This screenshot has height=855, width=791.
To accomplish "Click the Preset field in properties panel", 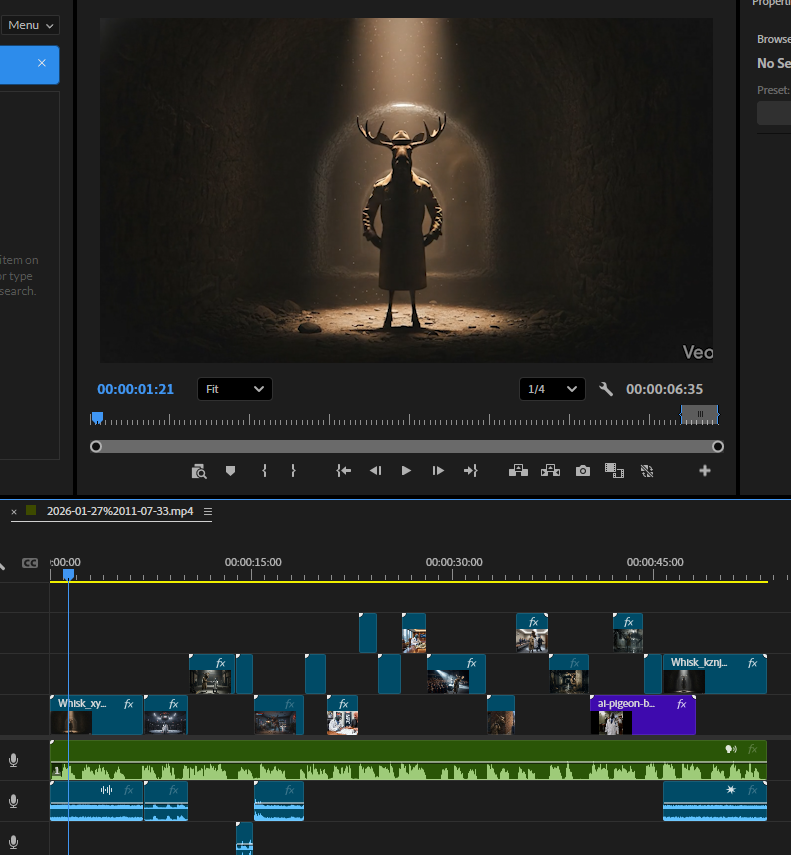I will (774, 113).
